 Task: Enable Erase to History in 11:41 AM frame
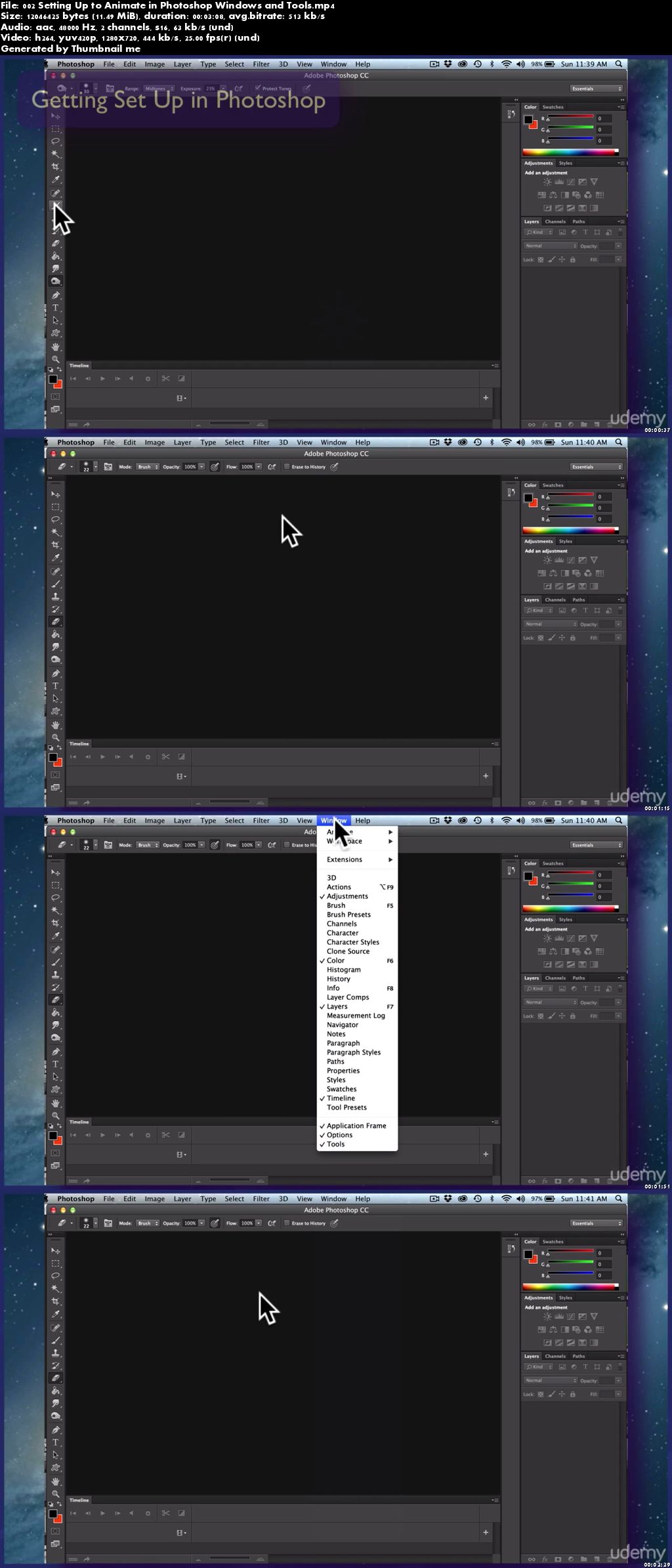287,1223
